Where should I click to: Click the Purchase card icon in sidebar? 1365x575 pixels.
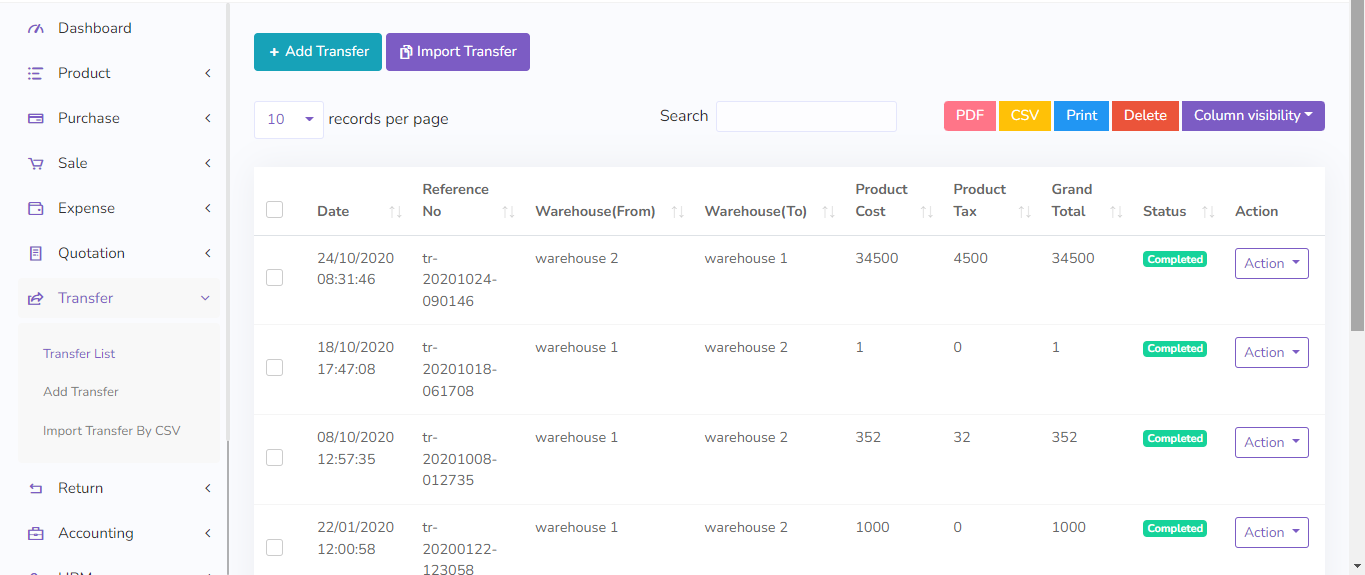[x=36, y=119]
